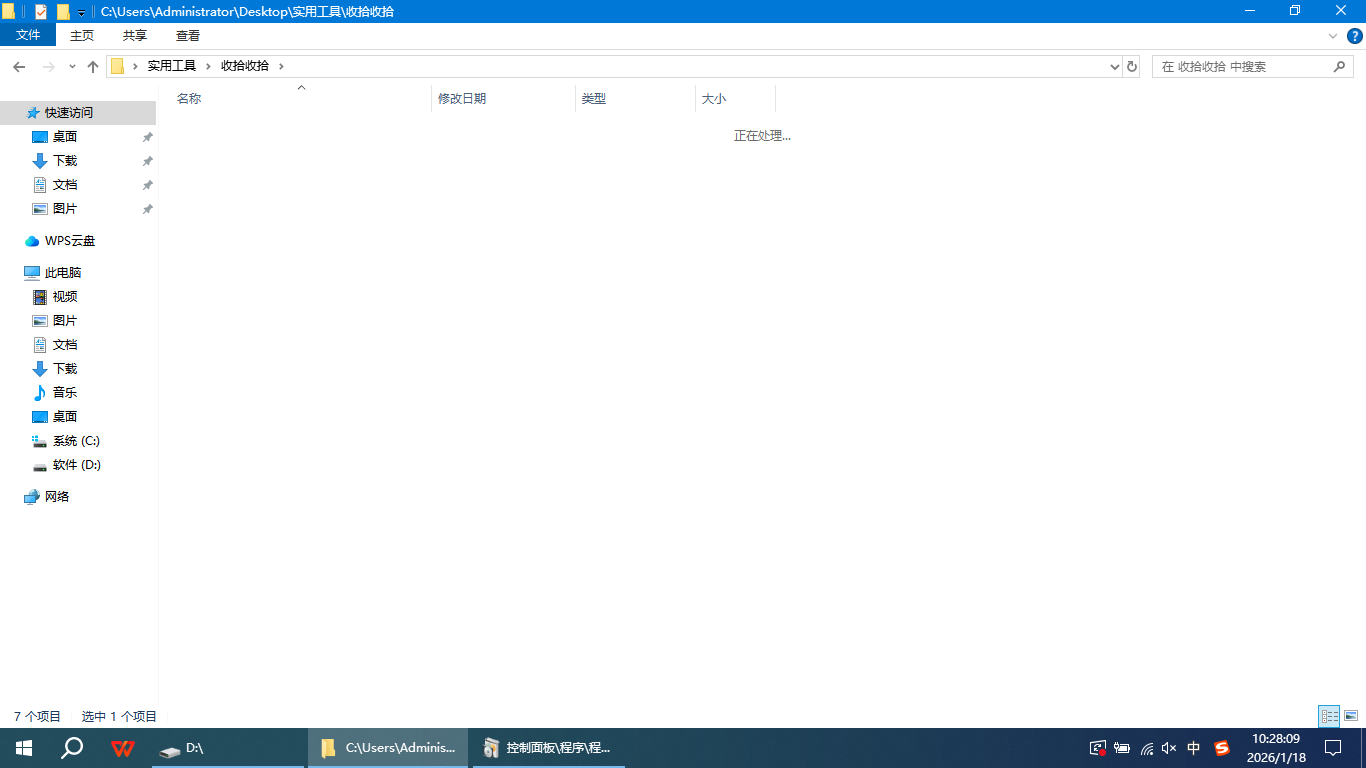Expand the address bar history dropdown
The height and width of the screenshot is (768, 1366).
coord(1115,66)
